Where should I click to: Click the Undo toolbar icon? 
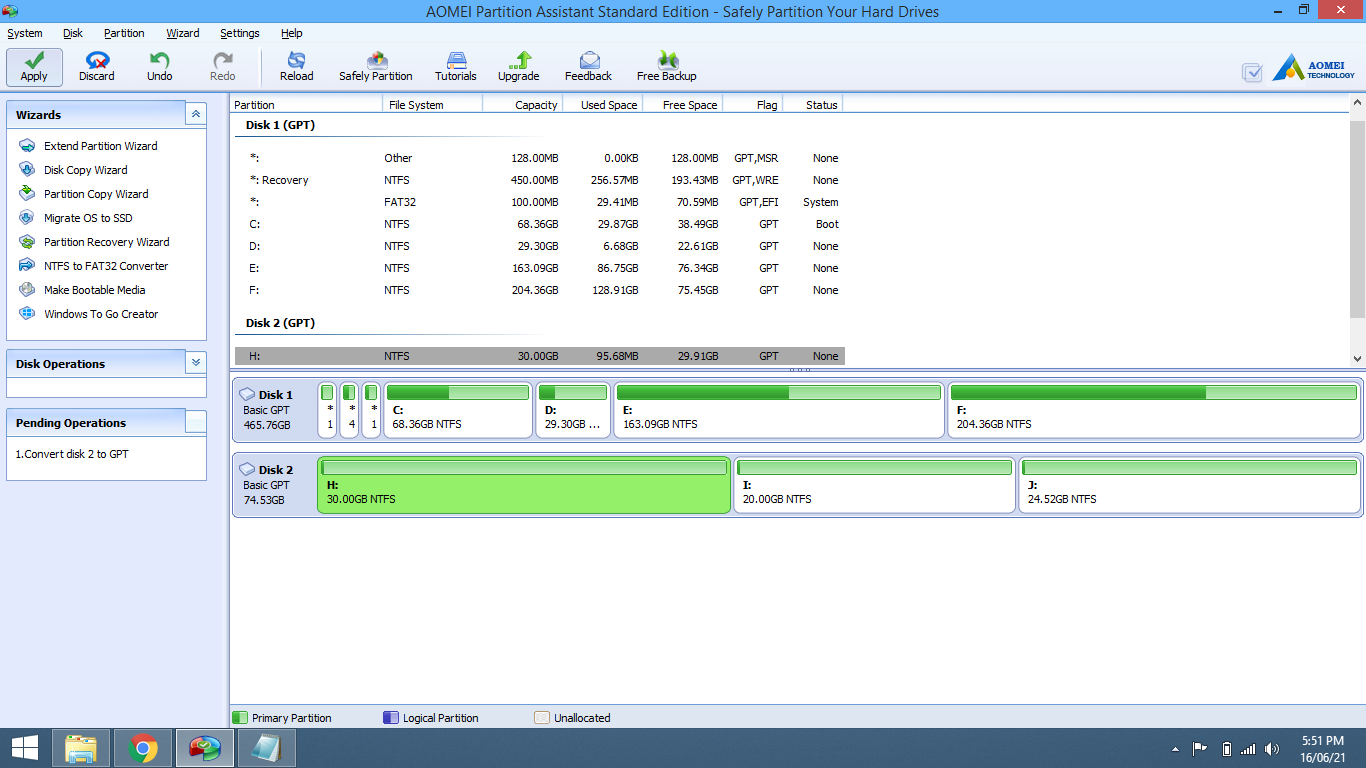tap(160, 67)
